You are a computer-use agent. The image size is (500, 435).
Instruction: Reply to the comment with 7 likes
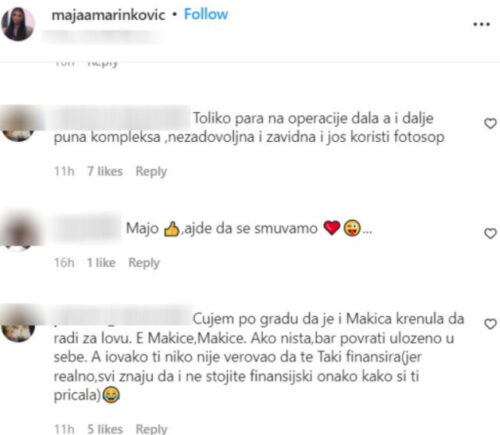pos(151,172)
